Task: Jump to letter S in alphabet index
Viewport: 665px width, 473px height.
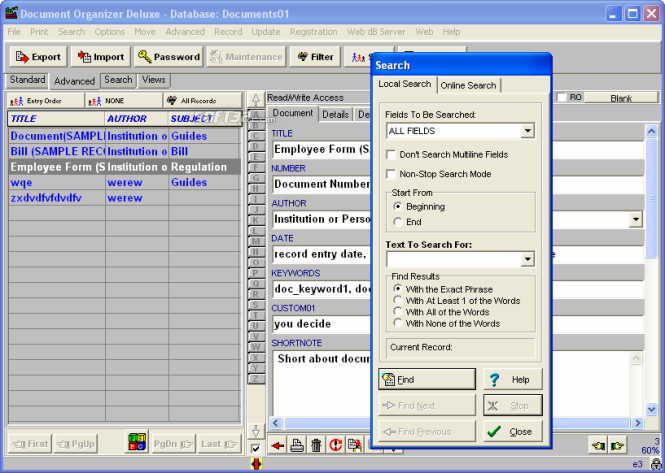Action: pyautogui.click(x=256, y=305)
